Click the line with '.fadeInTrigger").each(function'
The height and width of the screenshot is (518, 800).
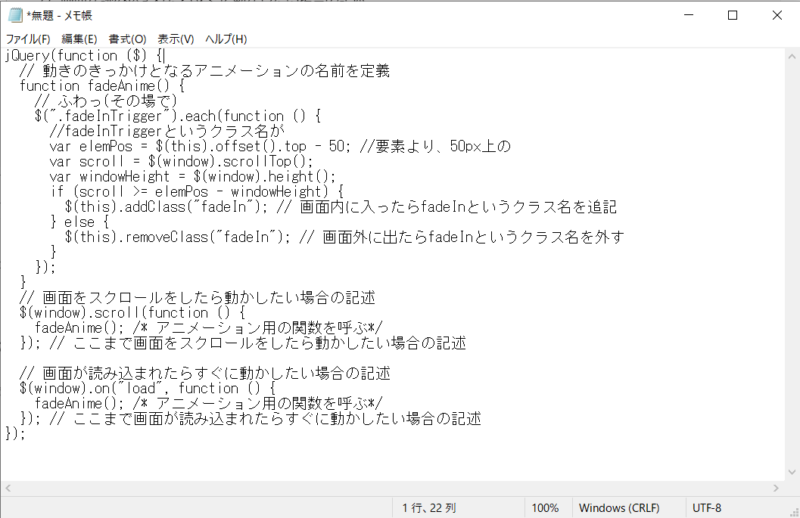(178, 116)
